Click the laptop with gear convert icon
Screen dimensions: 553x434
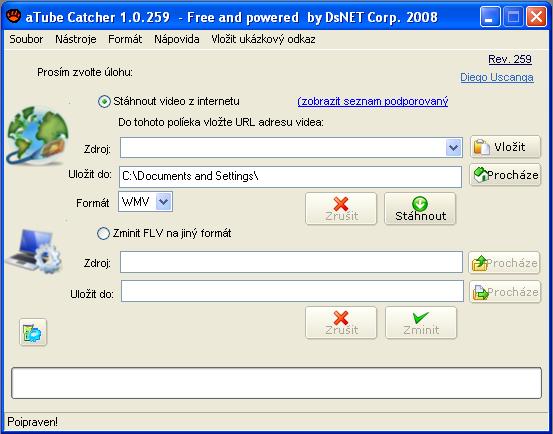pos(34,251)
